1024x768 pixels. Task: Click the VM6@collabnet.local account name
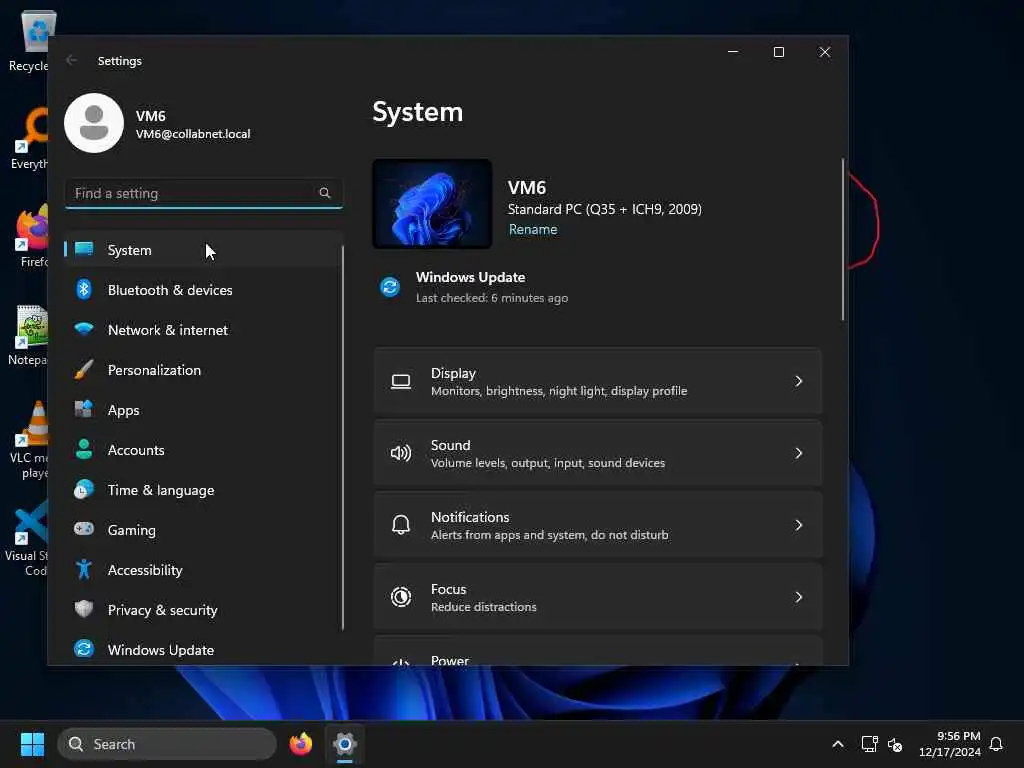click(193, 134)
